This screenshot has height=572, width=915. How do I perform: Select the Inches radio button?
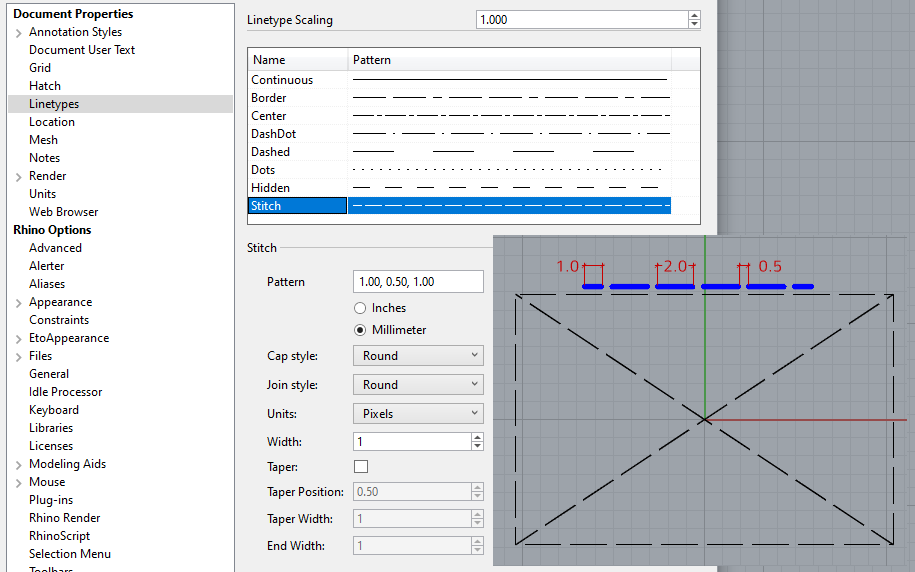360,308
